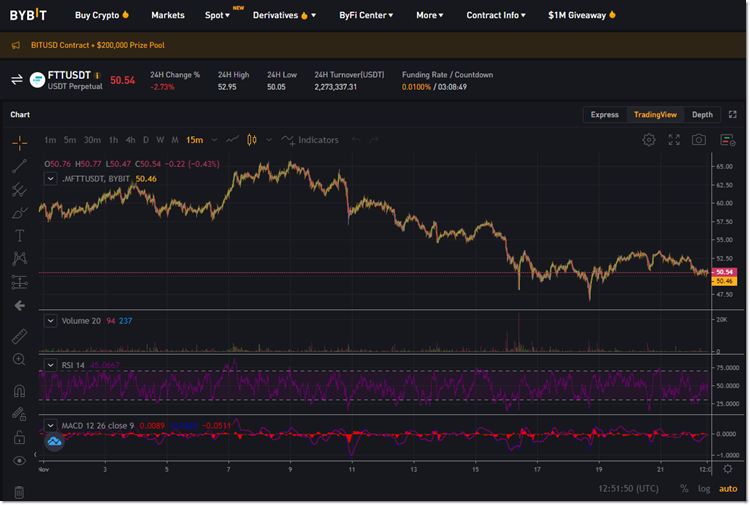The image size is (750, 505).
Task: Take a chart snapshot with camera icon
Action: point(699,140)
